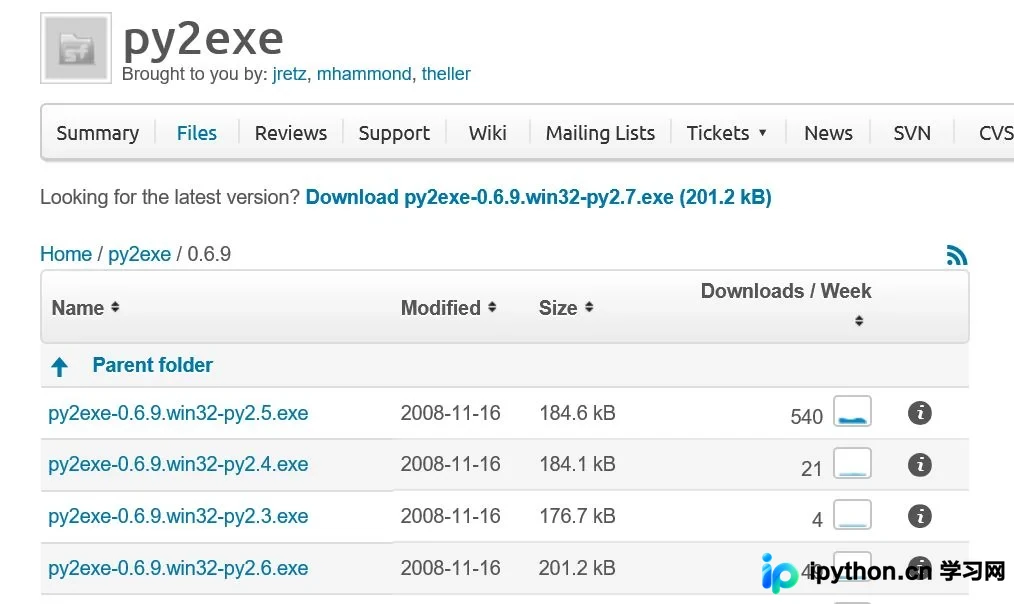Go to py2exe folder in breadcrumb
This screenshot has width=1014, height=604.
[x=140, y=254]
